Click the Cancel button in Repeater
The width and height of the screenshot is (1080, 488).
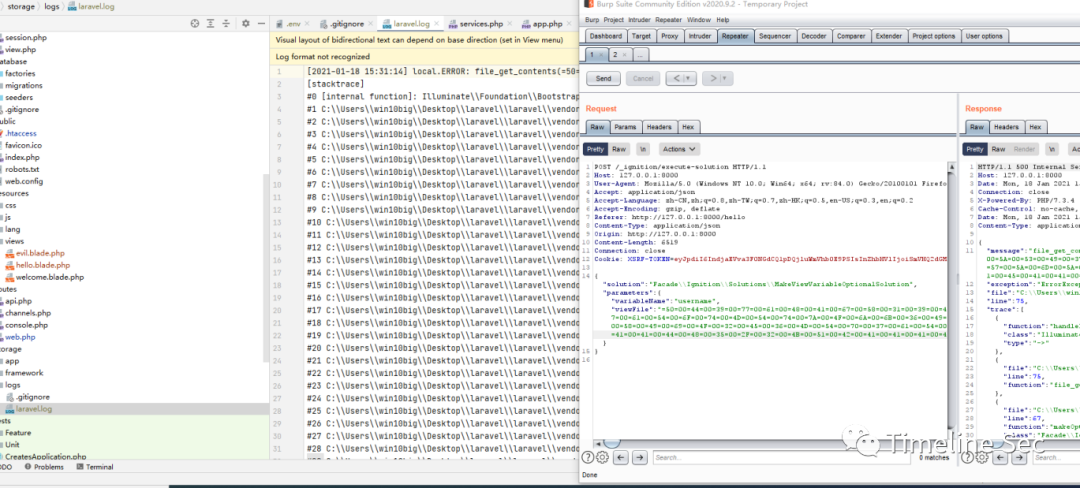(x=643, y=78)
